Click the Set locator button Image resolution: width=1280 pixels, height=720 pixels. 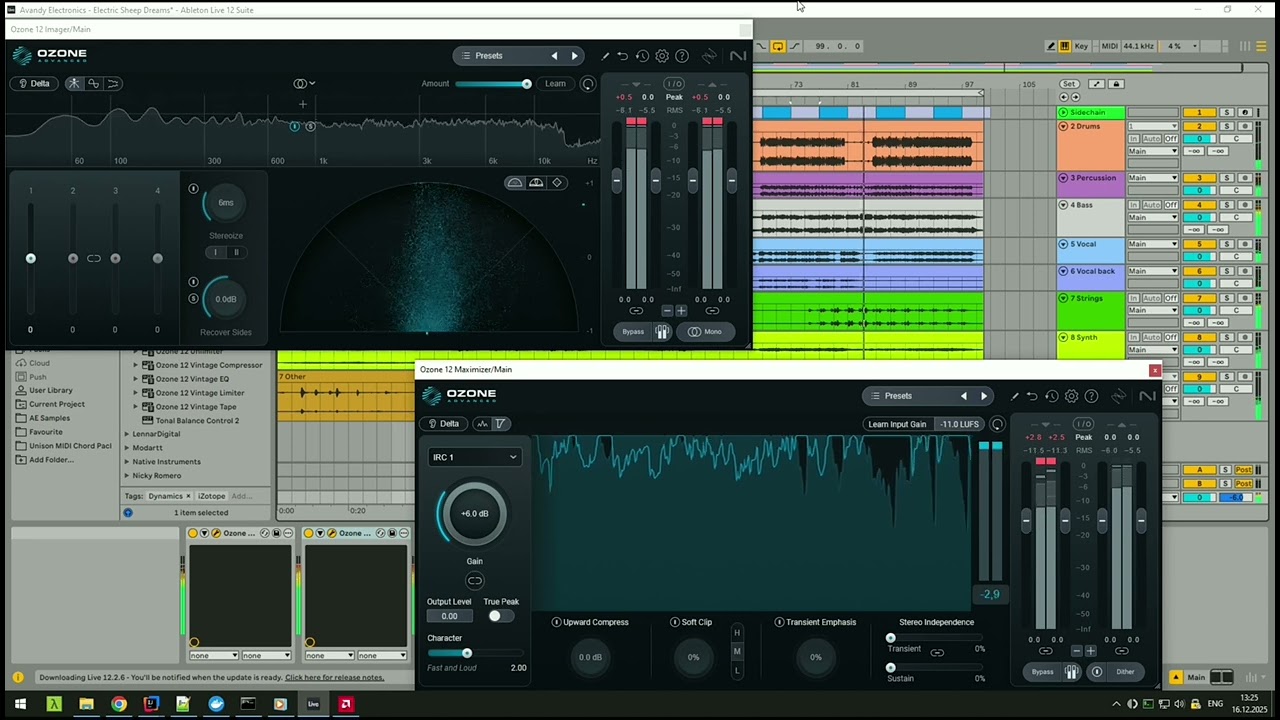pyautogui.click(x=1070, y=84)
